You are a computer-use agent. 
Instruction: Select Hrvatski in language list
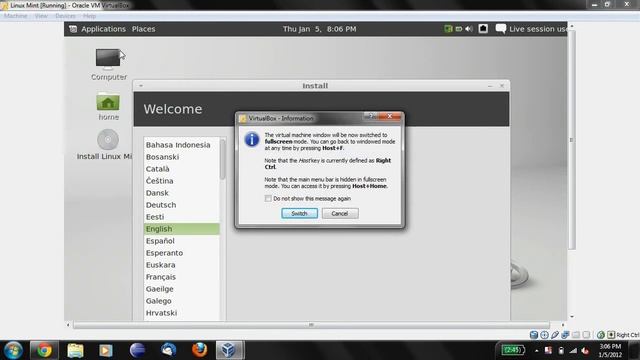click(182, 313)
